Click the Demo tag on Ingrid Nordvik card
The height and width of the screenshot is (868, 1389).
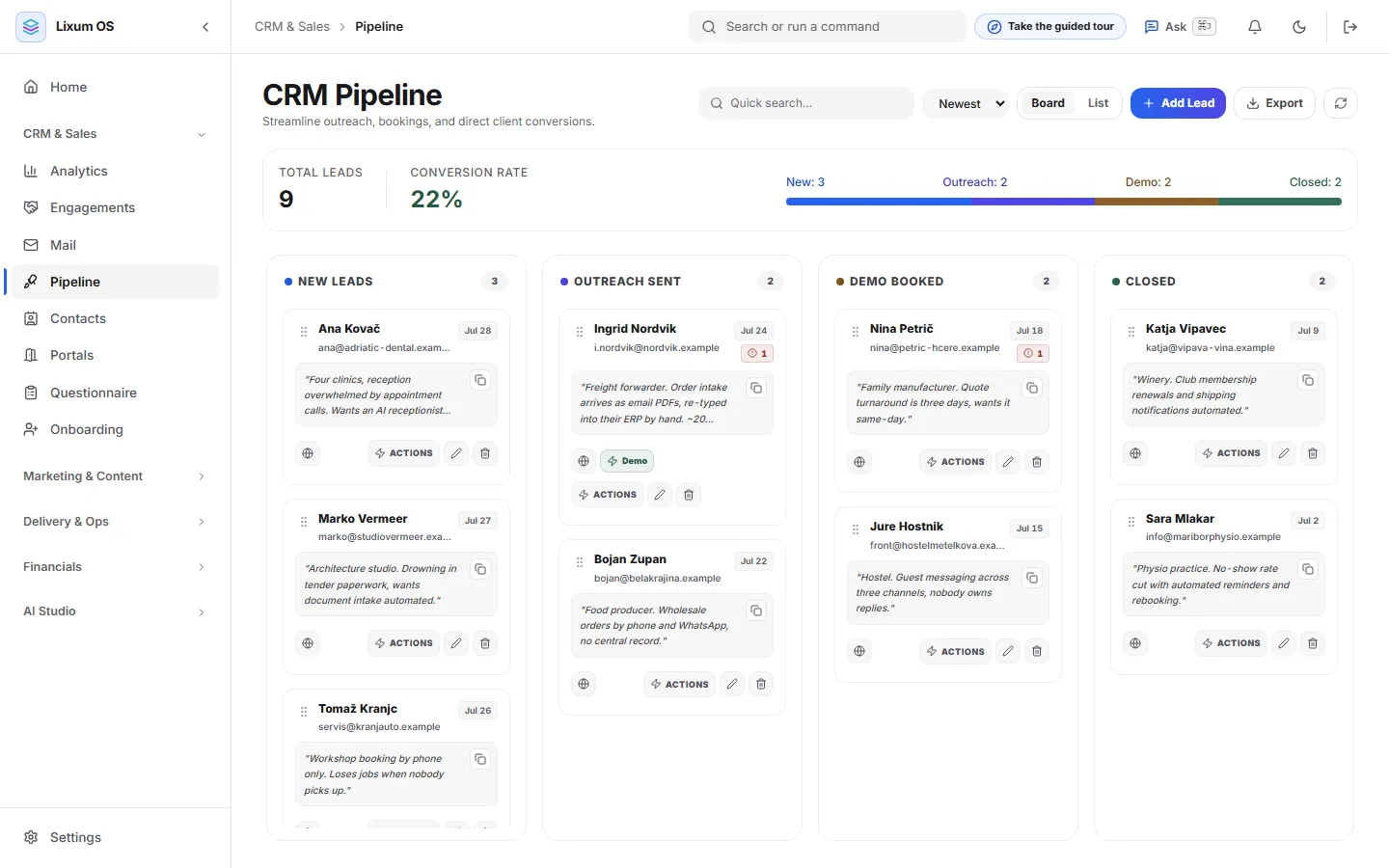coord(627,461)
